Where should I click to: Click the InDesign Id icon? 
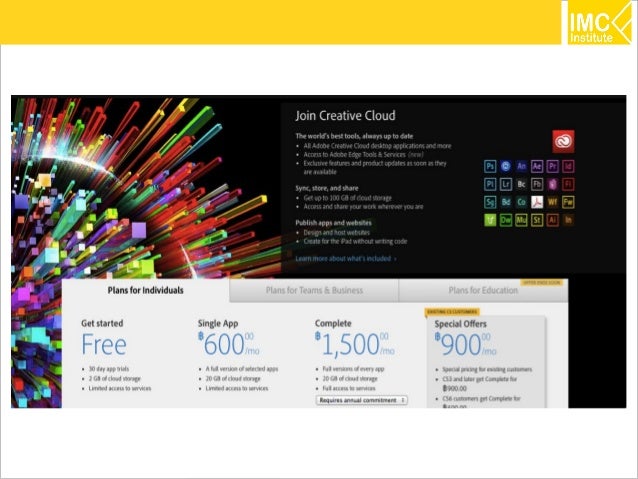pyautogui.click(x=568, y=166)
